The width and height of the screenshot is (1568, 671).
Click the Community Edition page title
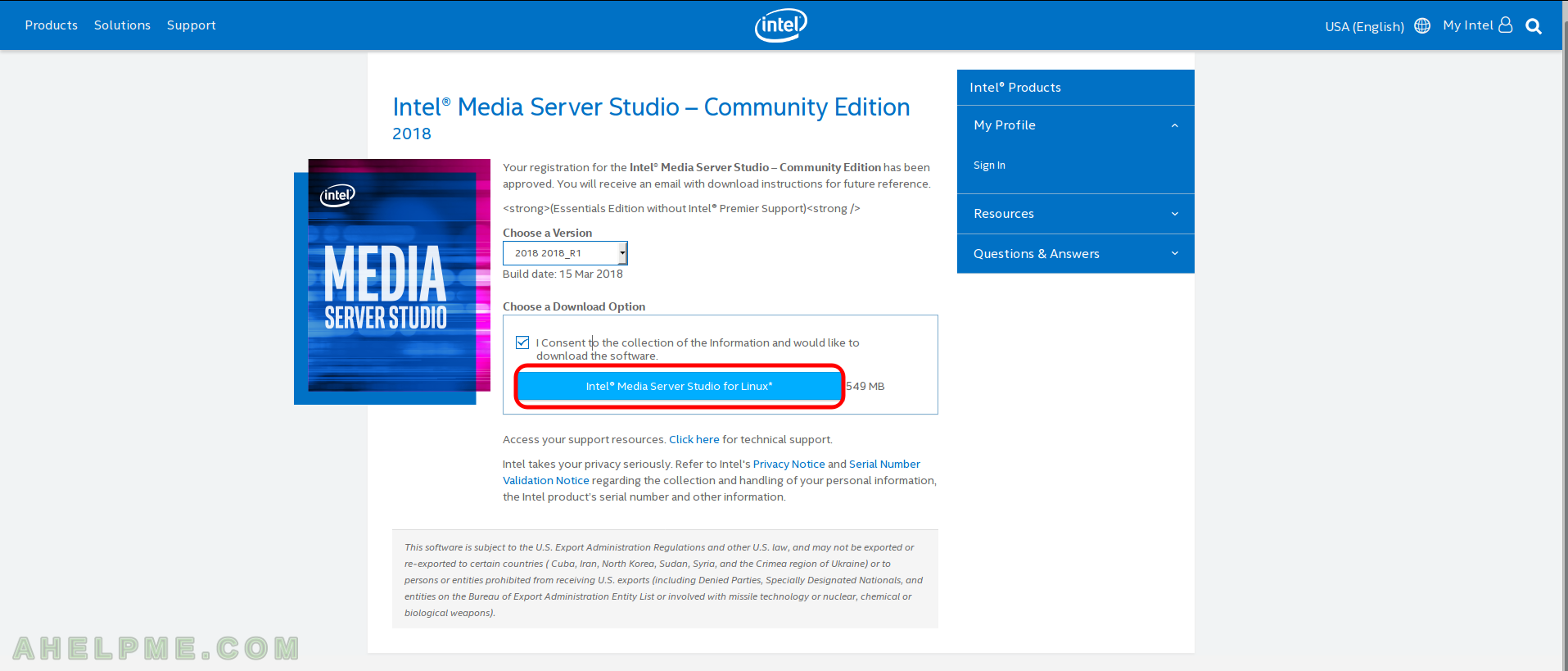651,107
